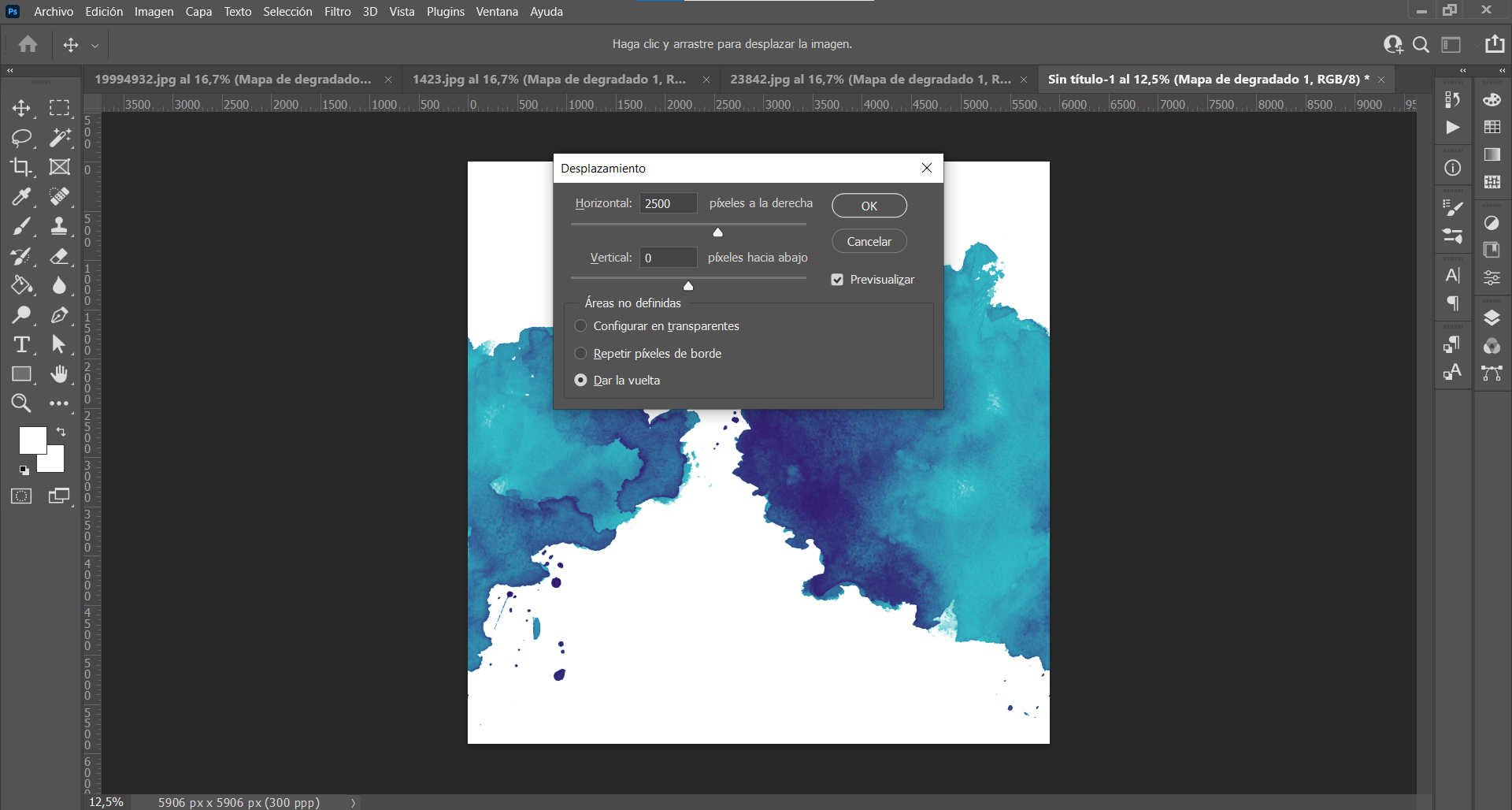Select the Paint Bucket tool
Image resolution: width=1512 pixels, height=810 pixels.
[x=21, y=285]
